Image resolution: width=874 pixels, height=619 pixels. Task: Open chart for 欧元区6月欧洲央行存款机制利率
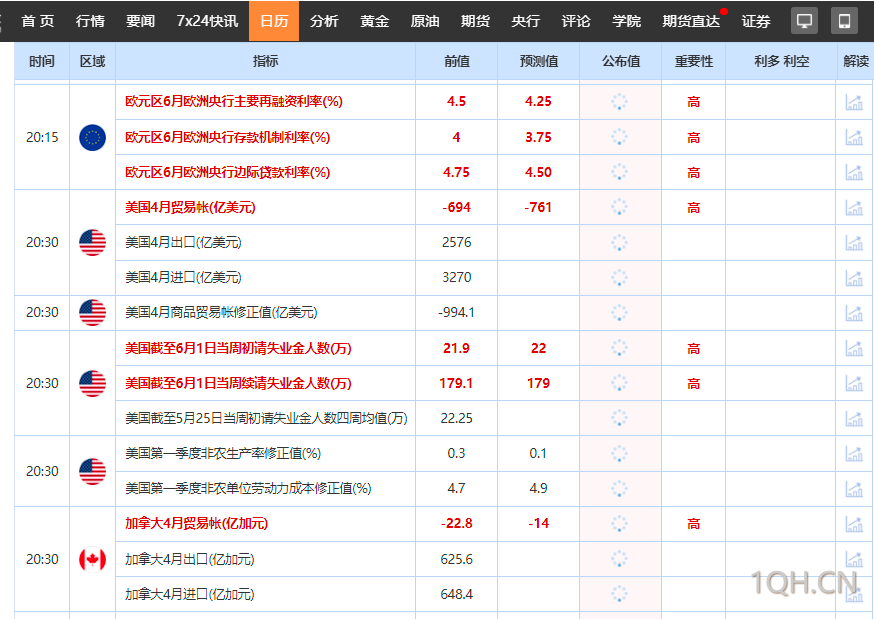coord(854,137)
